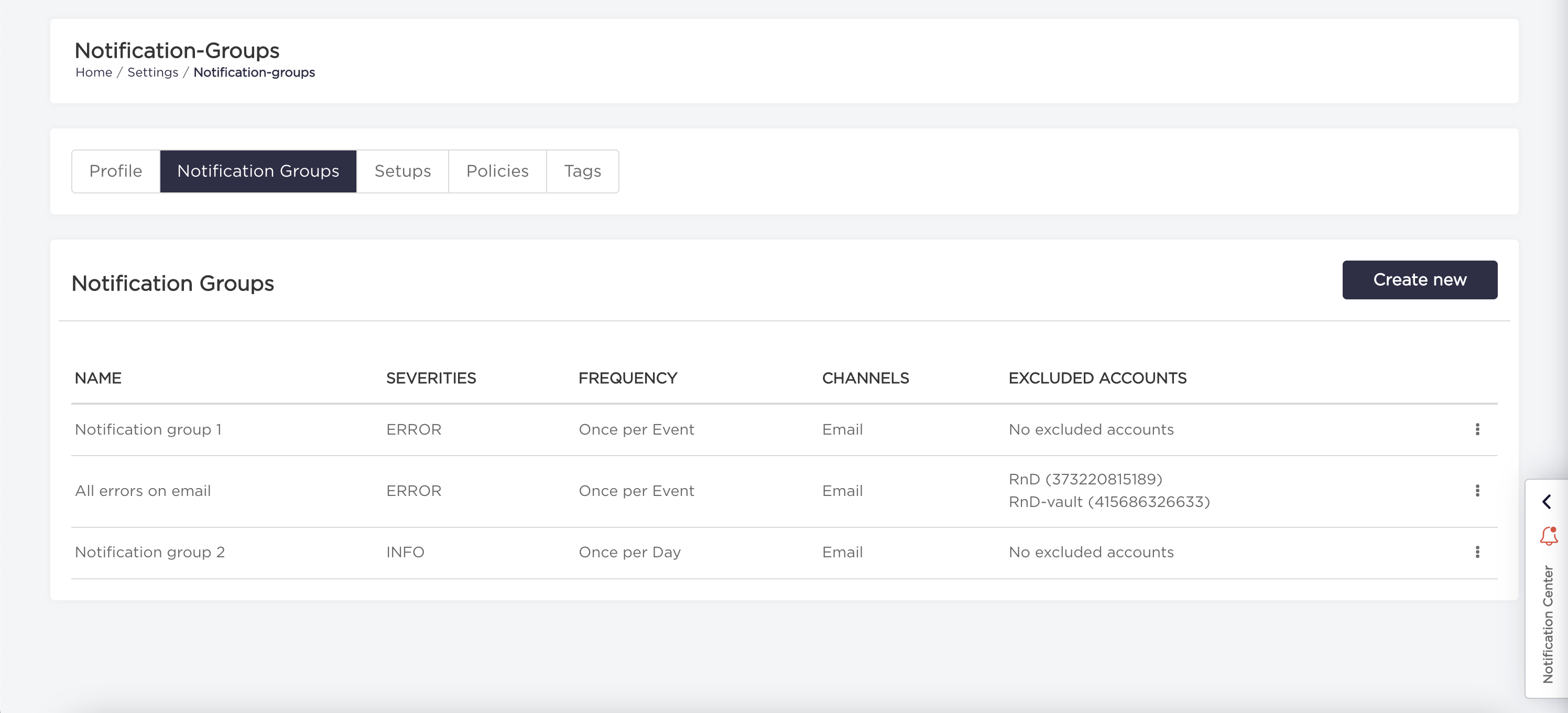Click the NAME column header
The height and width of the screenshot is (713, 1568).
pyautogui.click(x=98, y=377)
